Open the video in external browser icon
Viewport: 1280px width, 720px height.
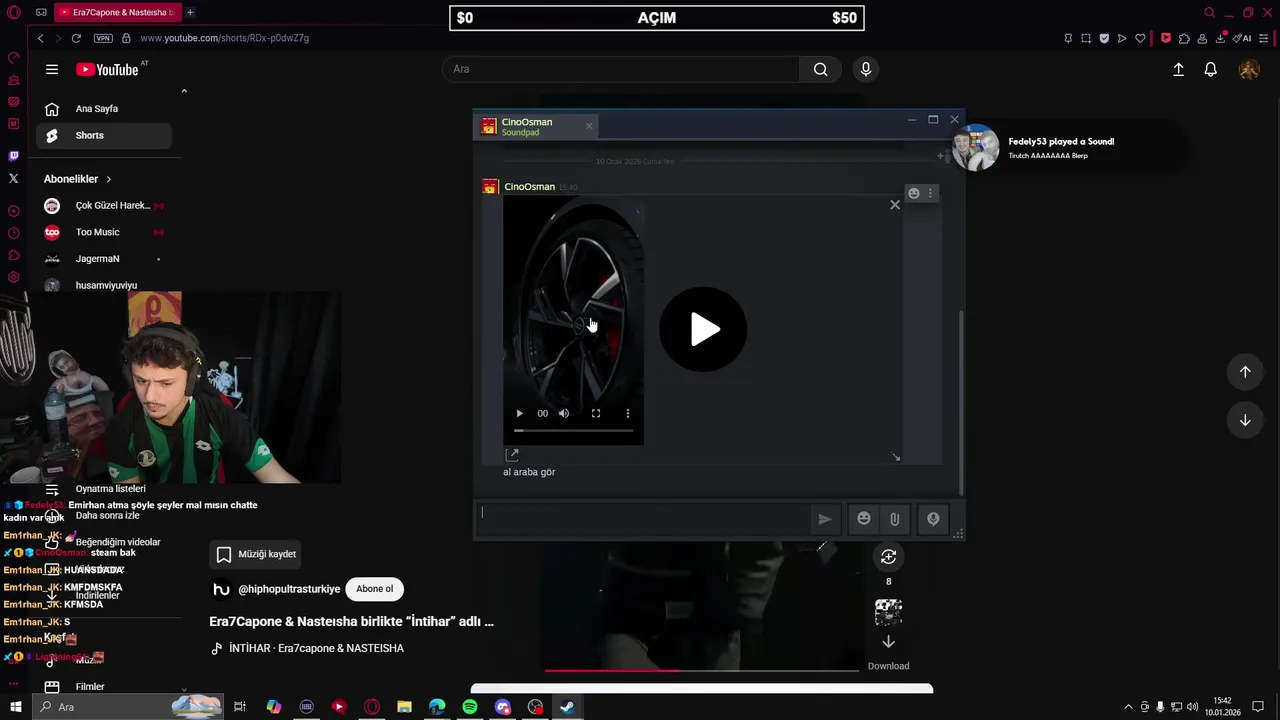click(x=512, y=455)
